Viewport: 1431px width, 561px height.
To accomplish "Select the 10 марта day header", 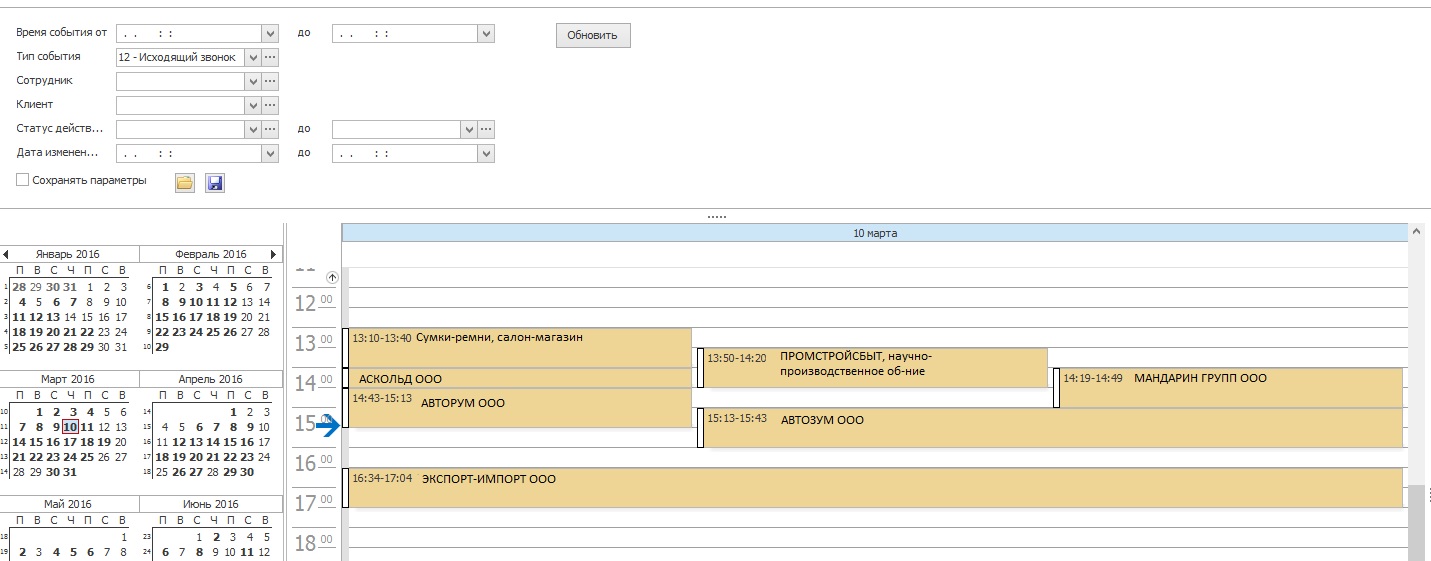I will pos(874,233).
